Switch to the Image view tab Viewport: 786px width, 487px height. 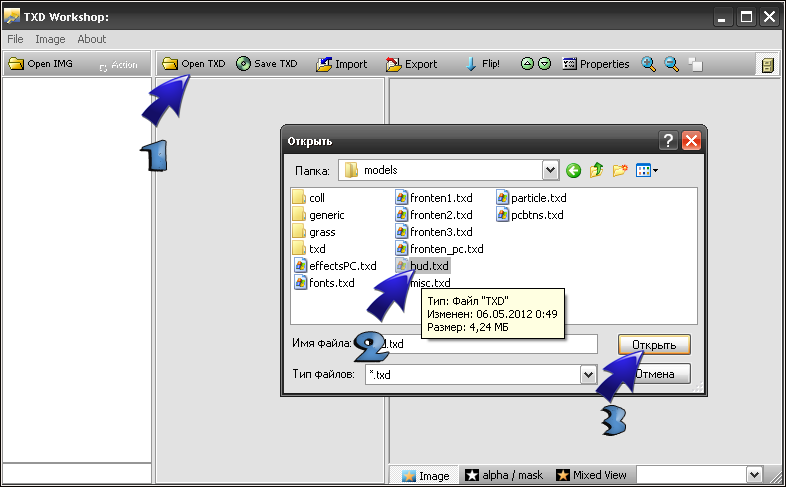425,475
